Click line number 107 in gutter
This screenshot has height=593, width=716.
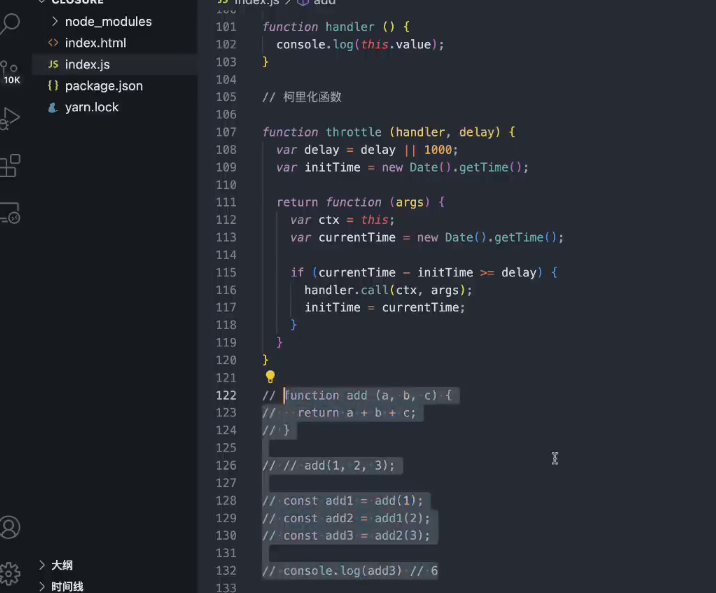tap(226, 132)
